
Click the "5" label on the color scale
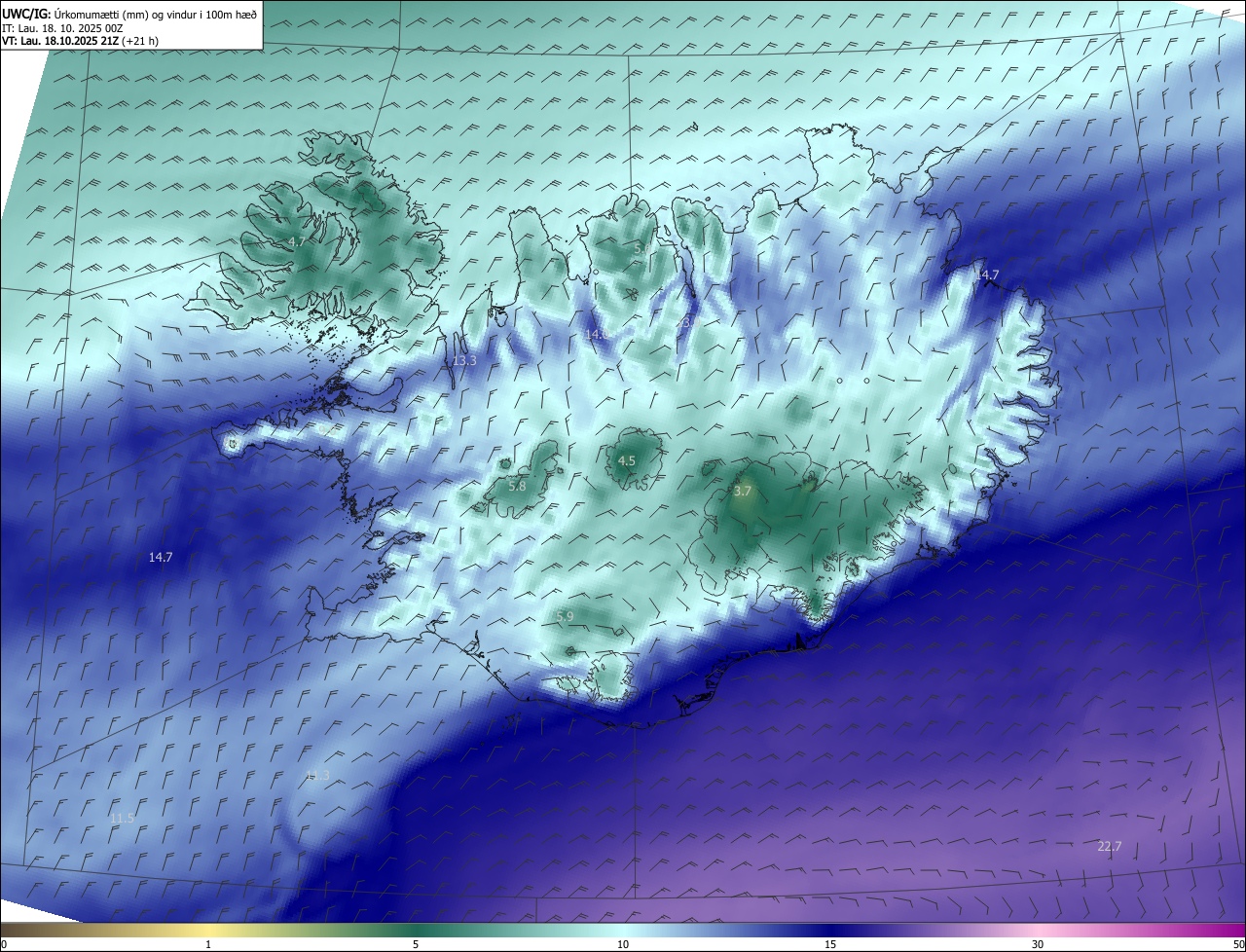(x=416, y=945)
